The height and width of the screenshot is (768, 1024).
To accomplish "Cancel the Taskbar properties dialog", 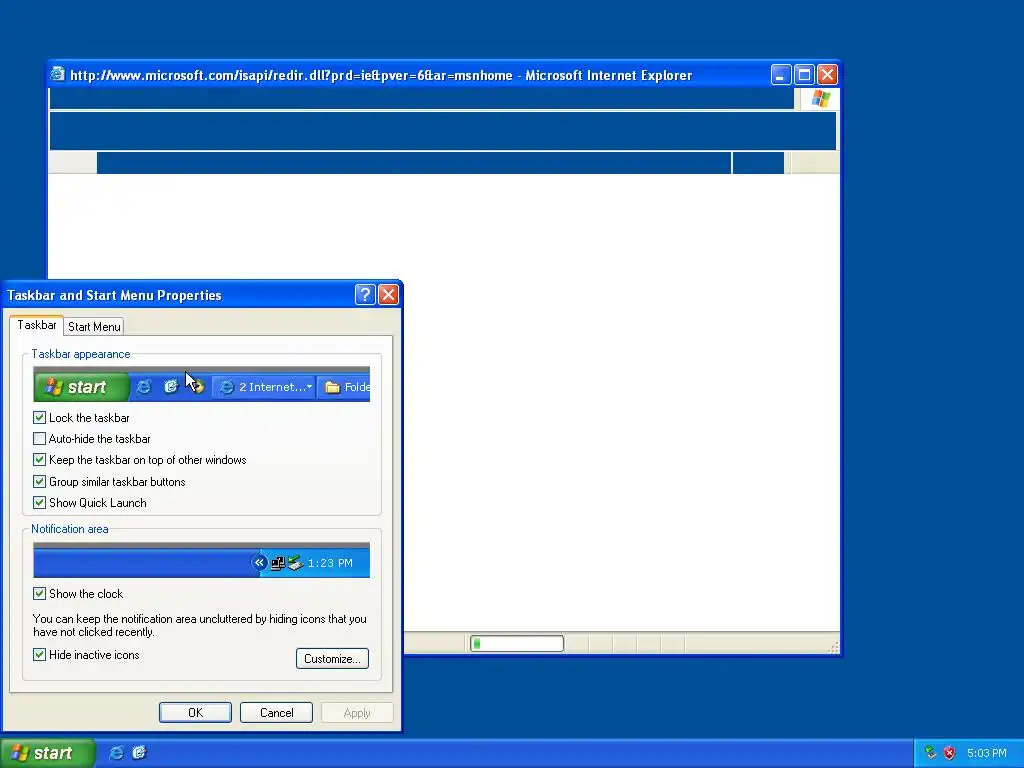I will [x=276, y=712].
